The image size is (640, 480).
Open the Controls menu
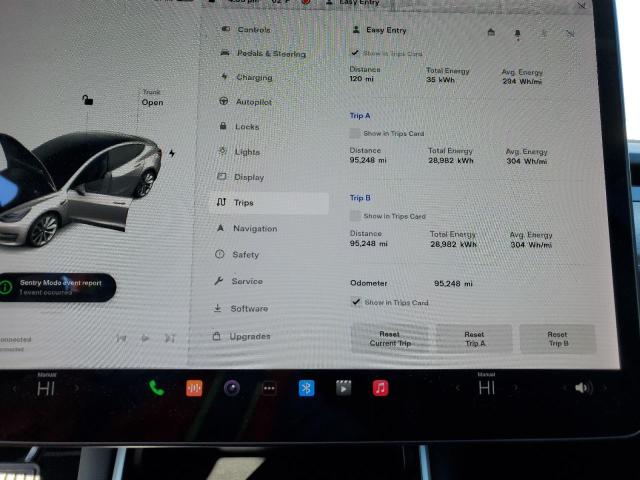coord(246,29)
